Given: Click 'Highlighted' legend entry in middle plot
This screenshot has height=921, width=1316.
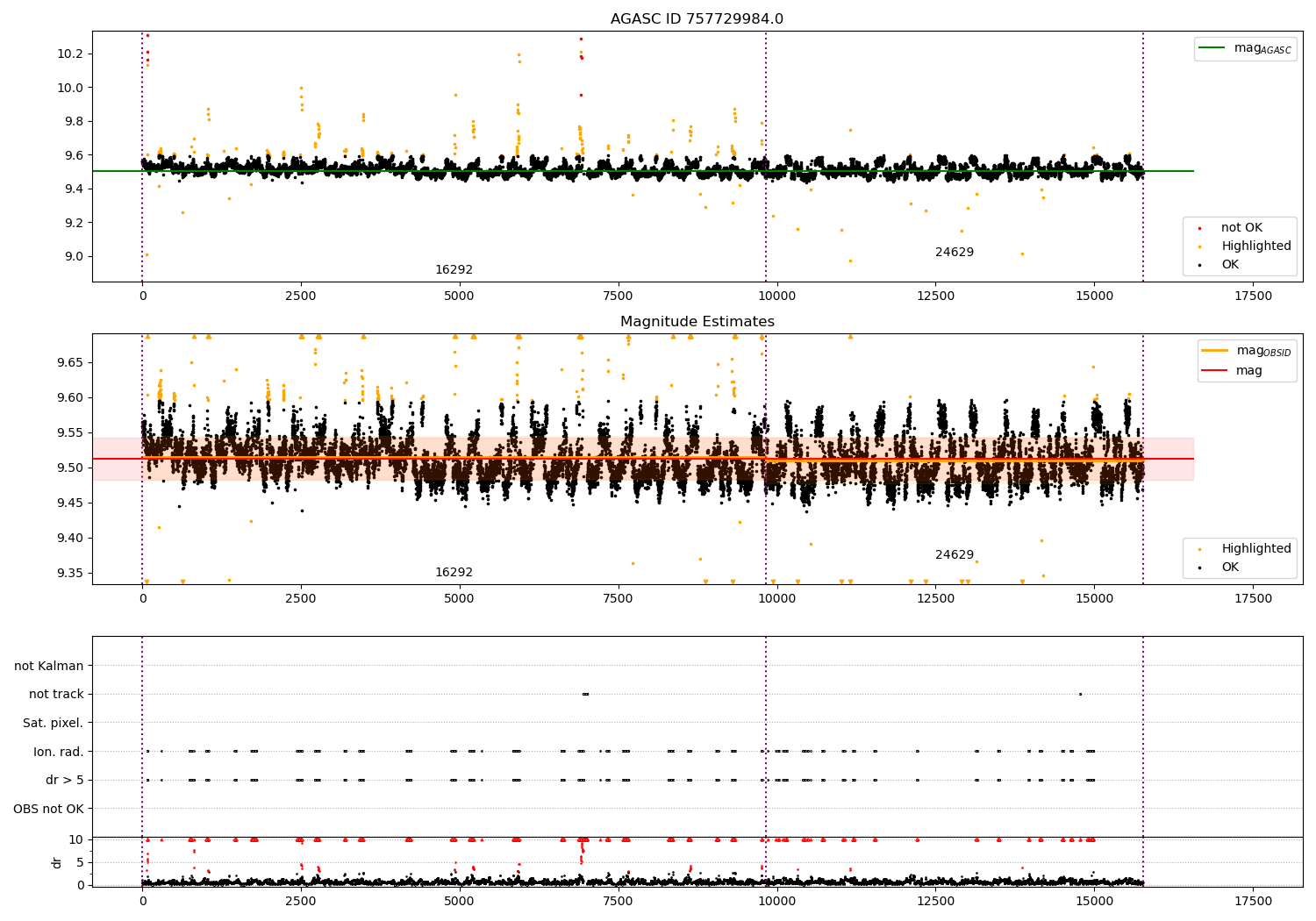Looking at the screenshot, I should coord(1255,549).
